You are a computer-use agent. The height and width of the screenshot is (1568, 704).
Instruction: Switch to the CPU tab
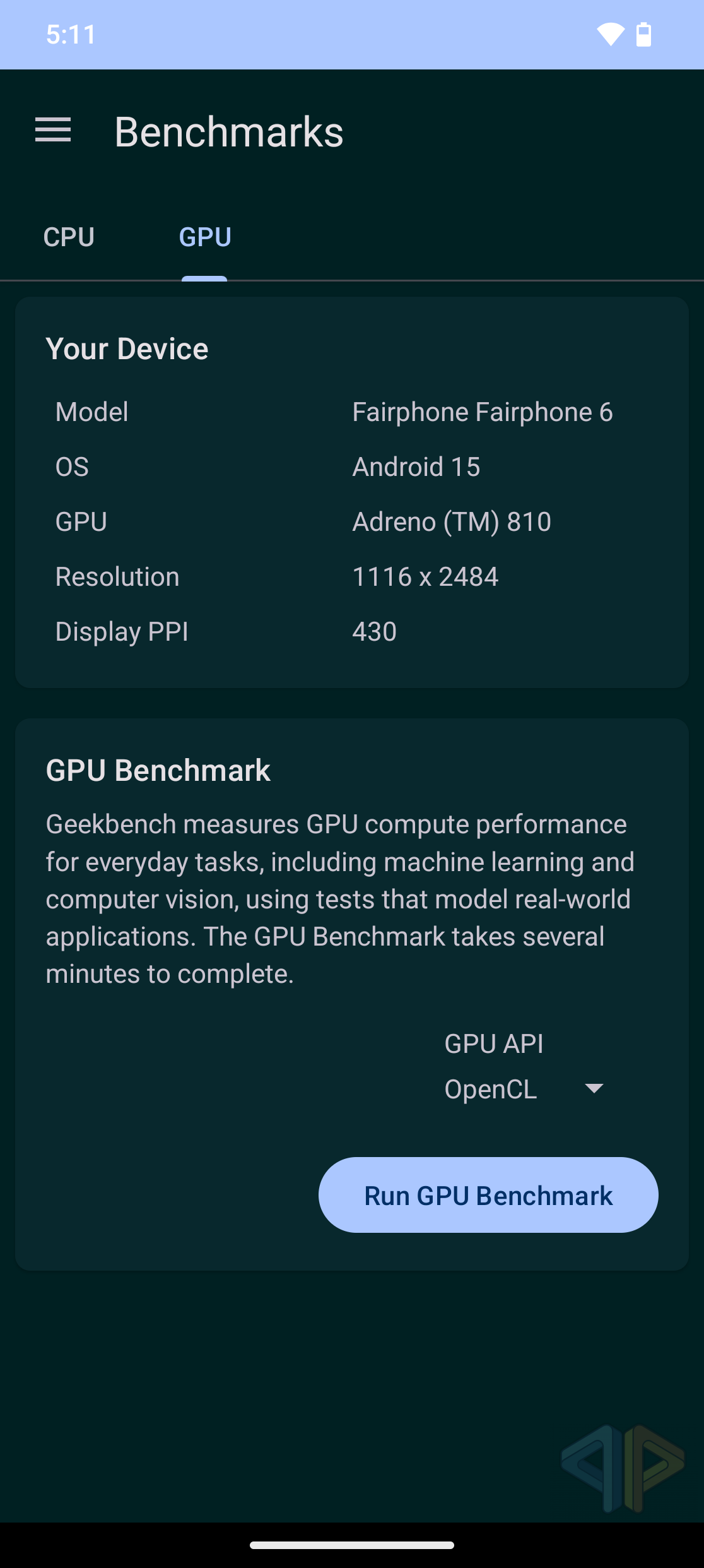(x=69, y=237)
